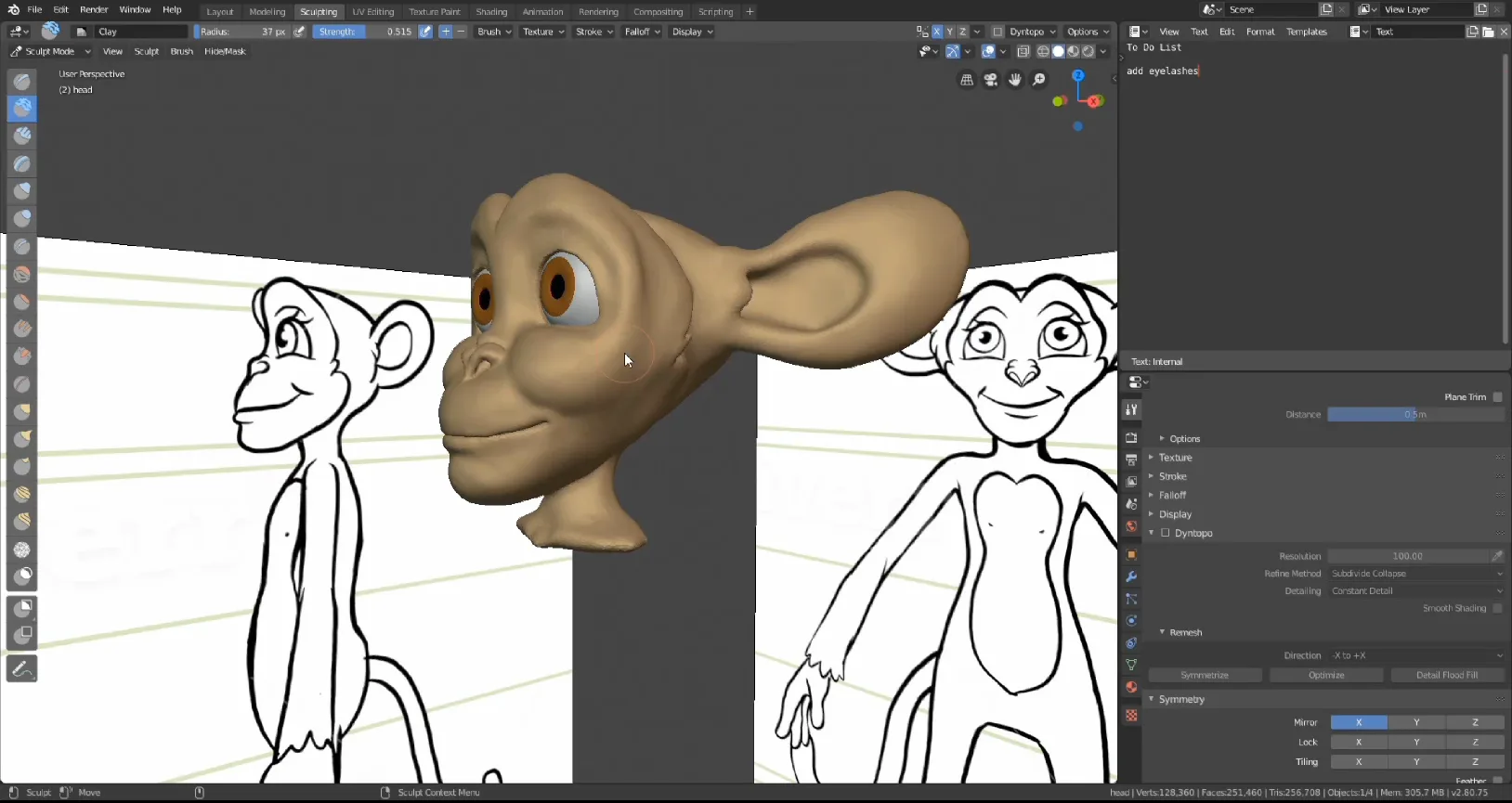
Task: Enable the Plane Trim checkbox
Action: pyautogui.click(x=1497, y=396)
